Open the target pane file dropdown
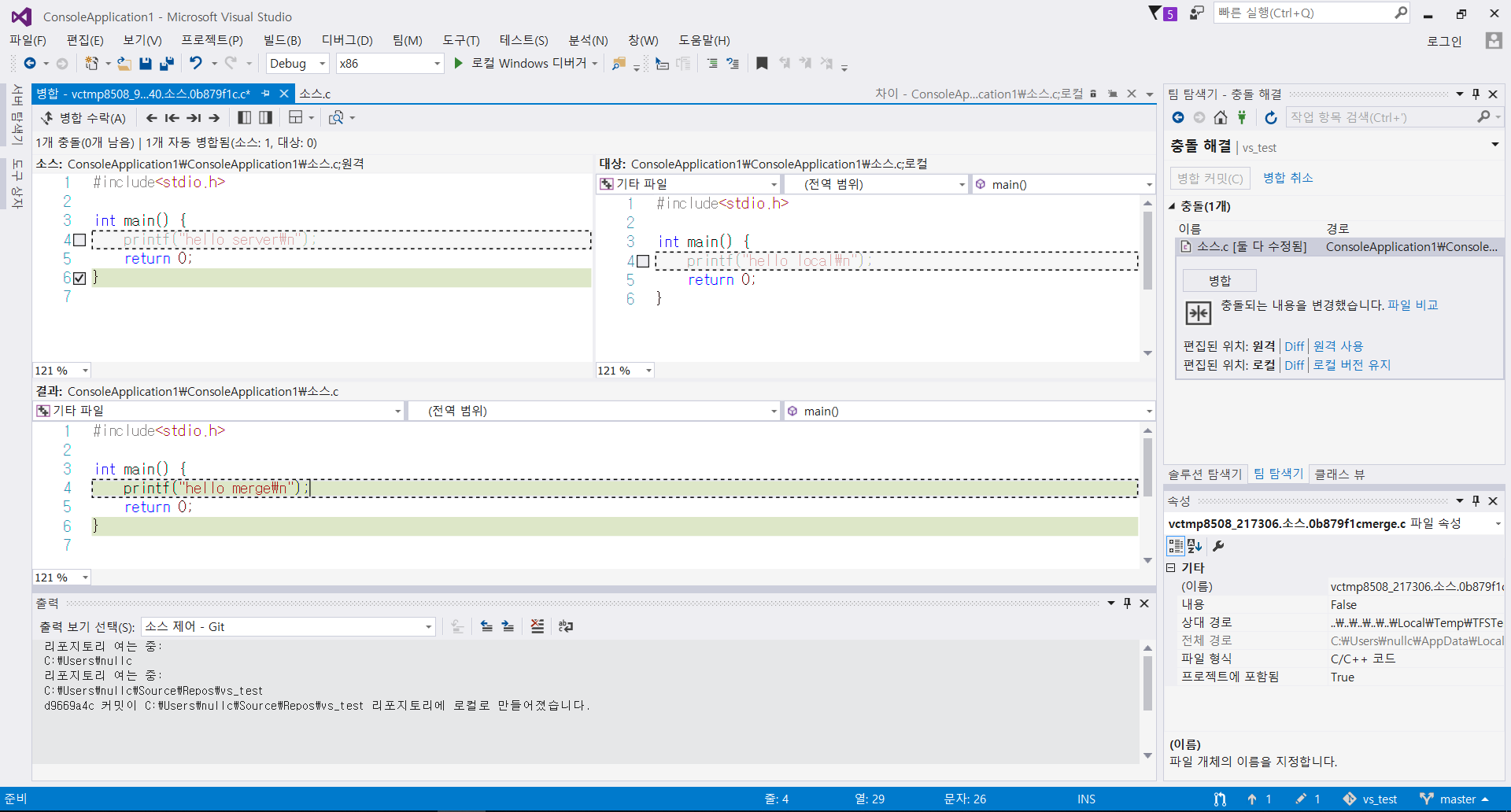 (689, 184)
